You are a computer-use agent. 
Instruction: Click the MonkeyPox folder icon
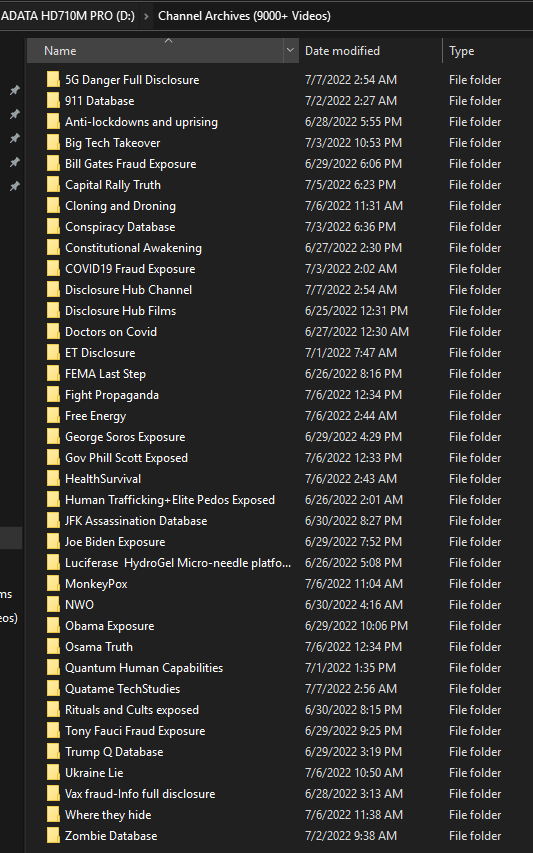[53, 584]
